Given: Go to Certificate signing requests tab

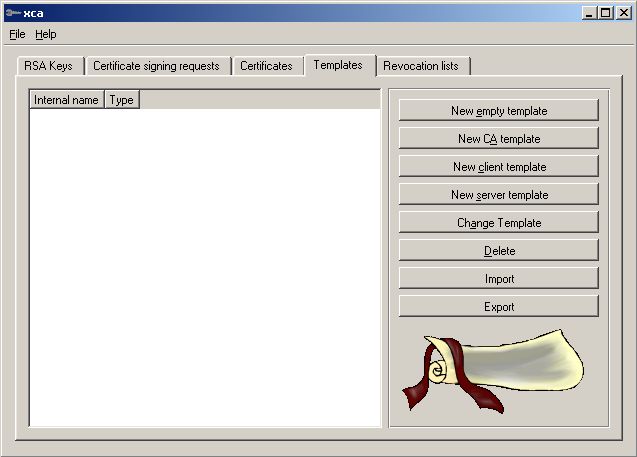Looking at the screenshot, I should 156,66.
